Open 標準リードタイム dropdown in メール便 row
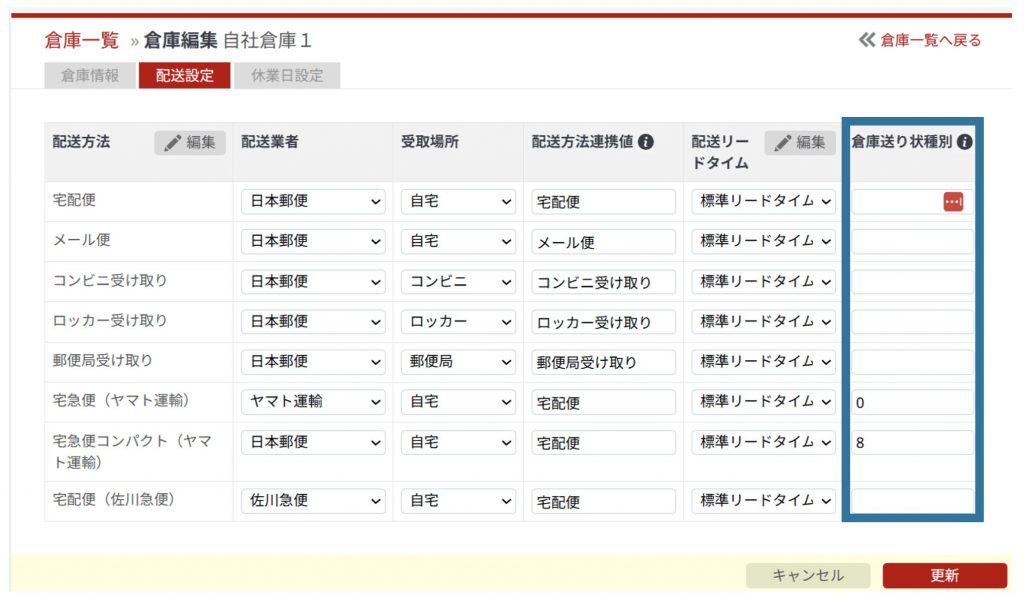This screenshot has height=602, width=1024. click(x=763, y=242)
